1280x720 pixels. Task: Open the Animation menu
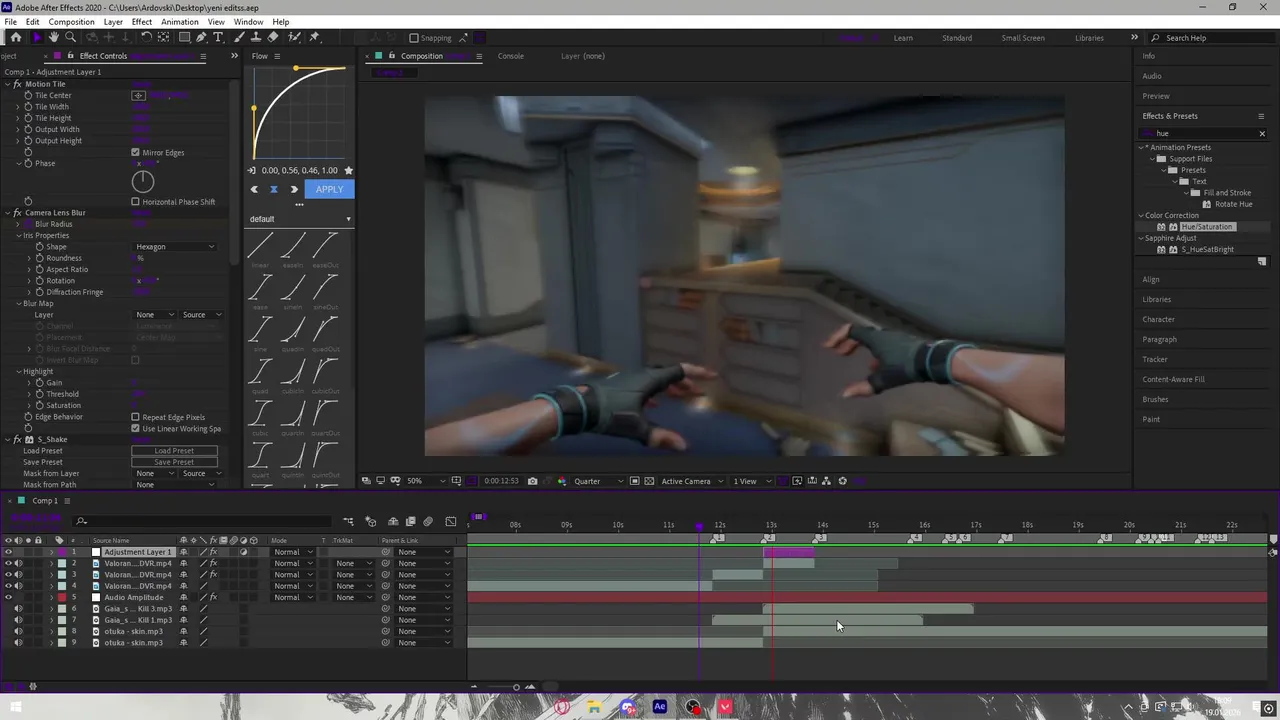pyautogui.click(x=179, y=22)
